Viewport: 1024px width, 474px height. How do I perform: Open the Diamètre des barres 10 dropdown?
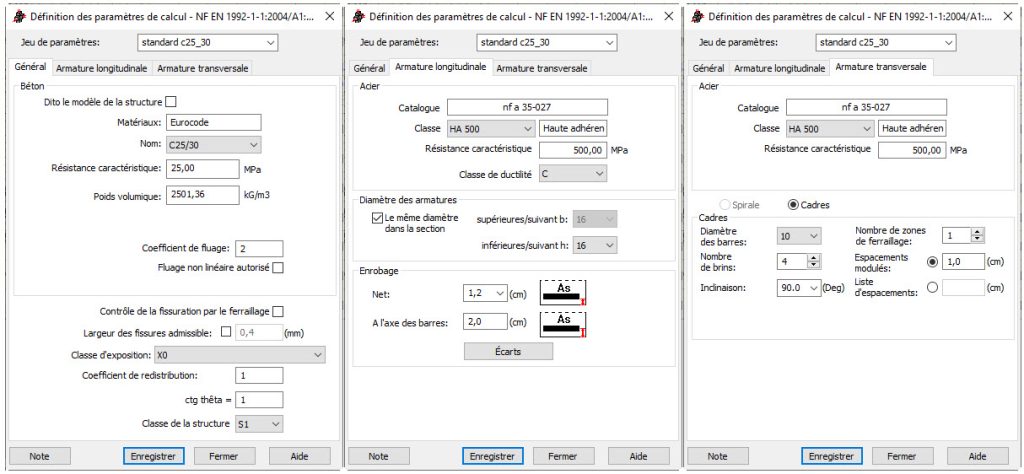coord(800,236)
